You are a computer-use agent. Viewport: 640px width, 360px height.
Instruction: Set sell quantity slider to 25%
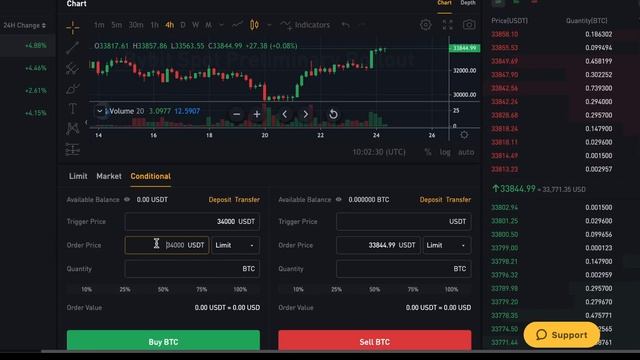click(x=336, y=289)
